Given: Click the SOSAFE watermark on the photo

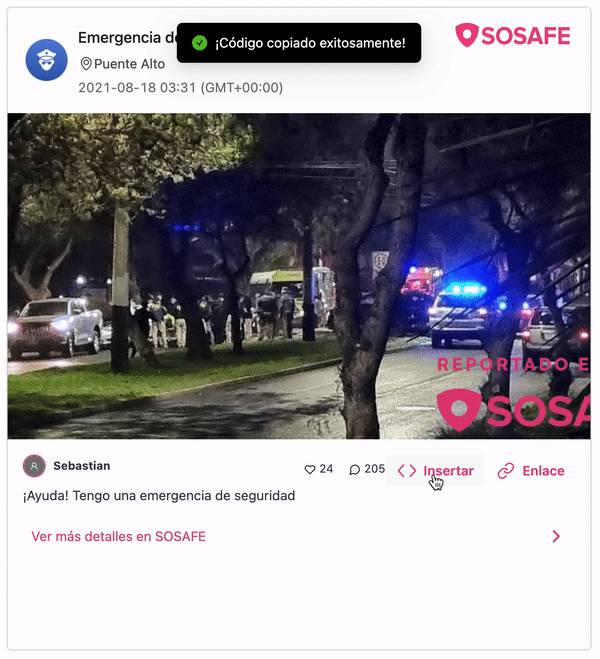Looking at the screenshot, I should click(513, 409).
